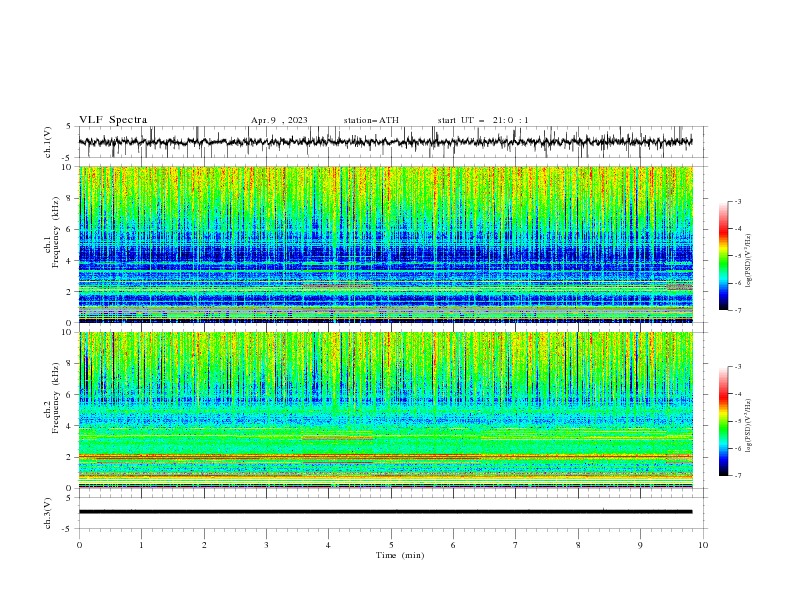Click the ch.3 voltage waveform band
Image resolution: width=792 pixels, height=612 pixels.
[x=385, y=512]
